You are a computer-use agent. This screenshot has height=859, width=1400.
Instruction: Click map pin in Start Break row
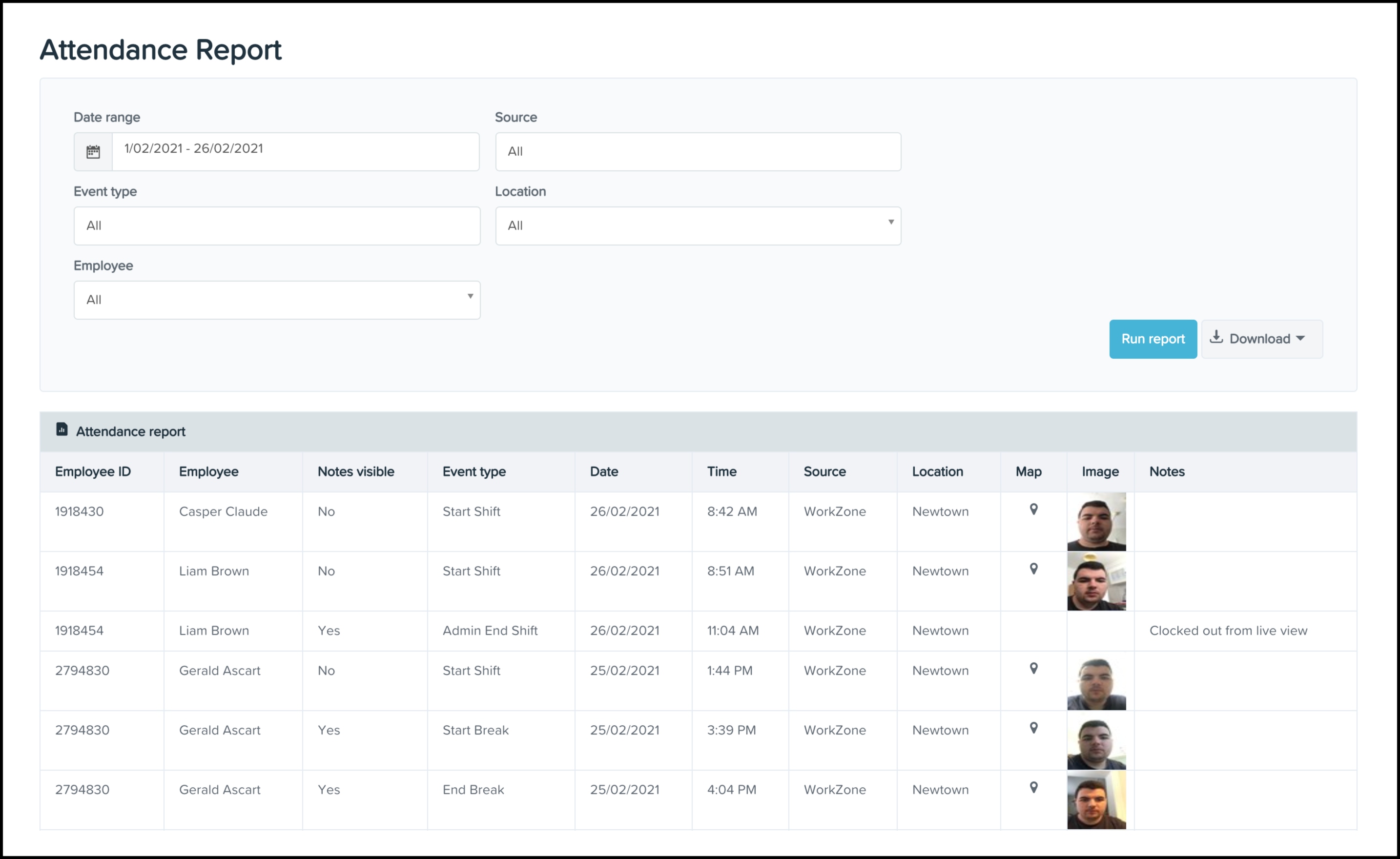pos(1033,728)
